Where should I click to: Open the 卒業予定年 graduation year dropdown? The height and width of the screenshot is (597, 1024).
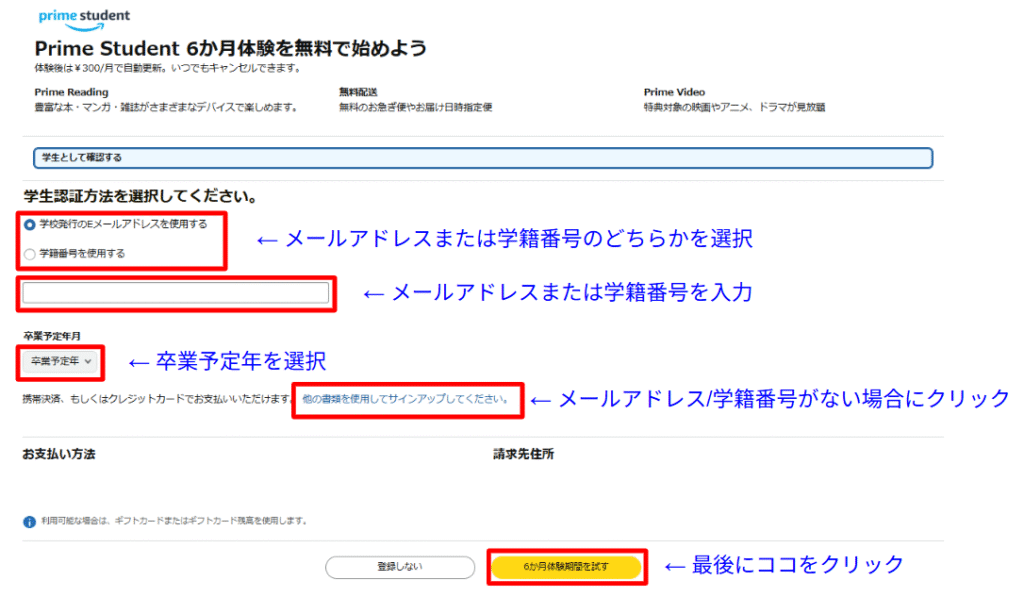click(61, 361)
